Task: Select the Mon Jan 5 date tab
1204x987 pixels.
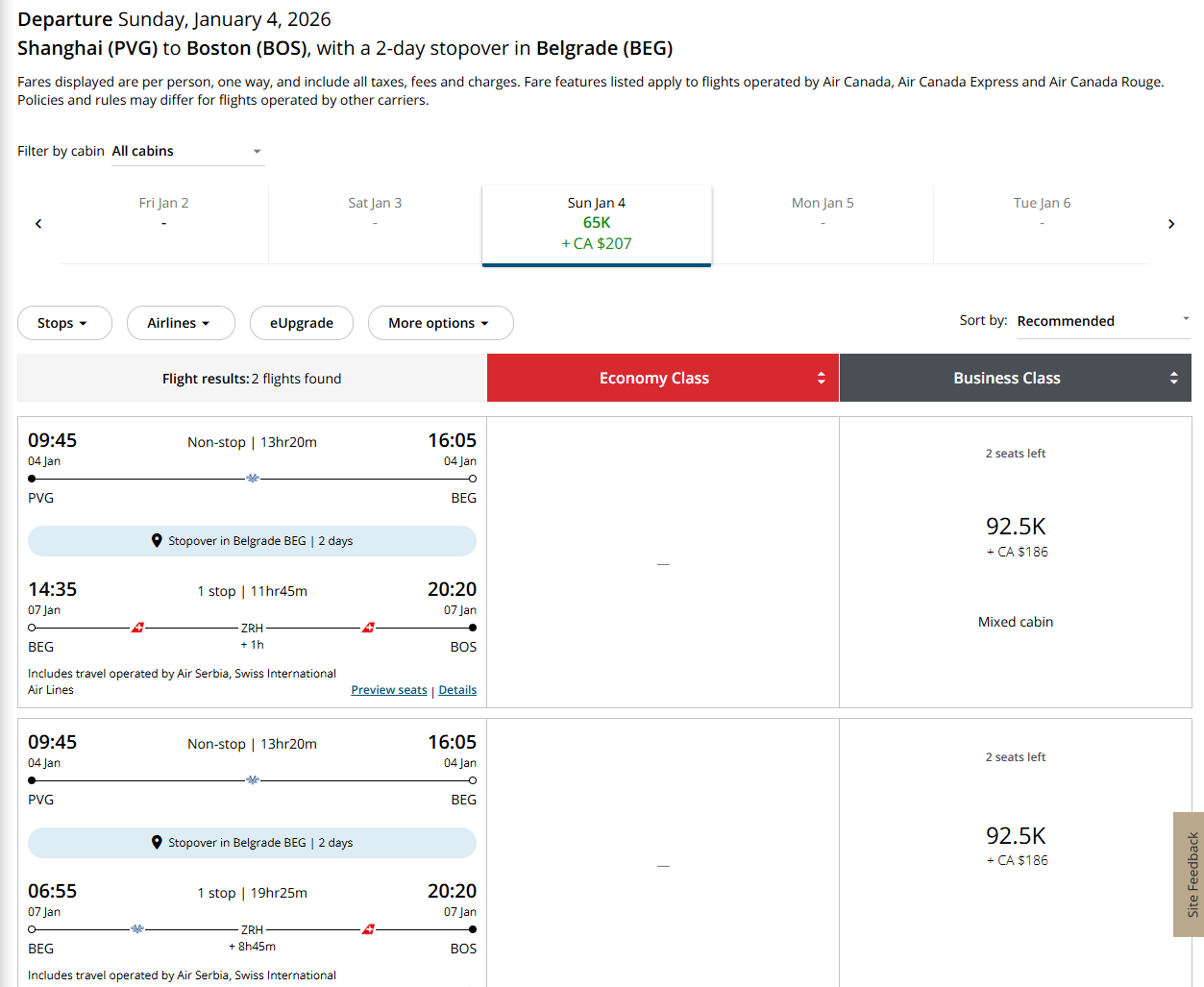Action: pyautogui.click(x=823, y=213)
